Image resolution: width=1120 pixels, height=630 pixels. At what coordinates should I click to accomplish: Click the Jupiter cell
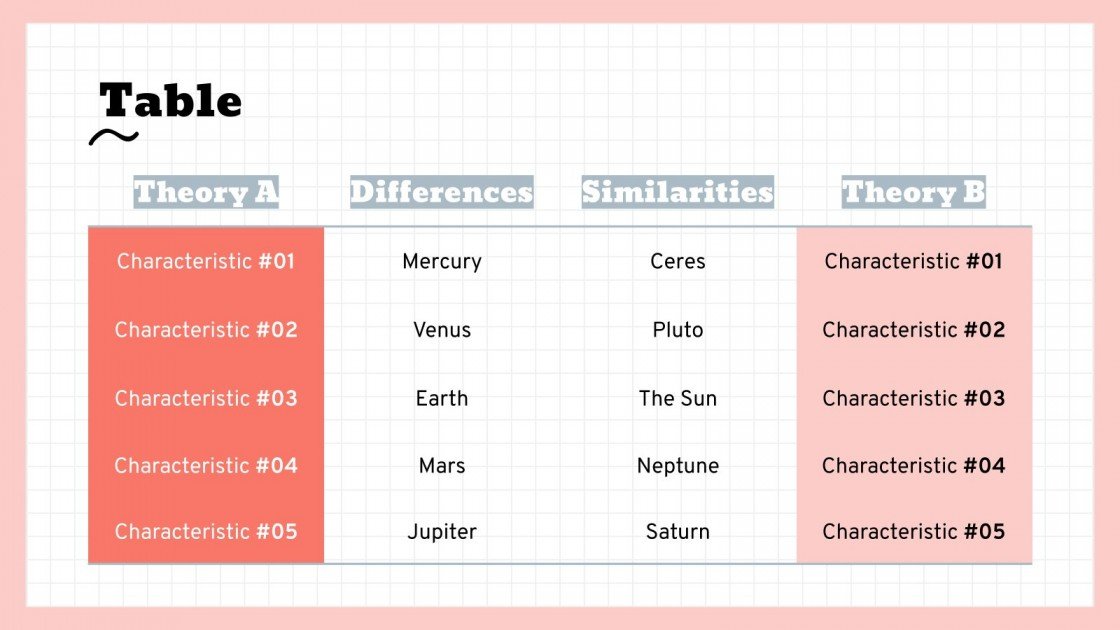coord(442,532)
